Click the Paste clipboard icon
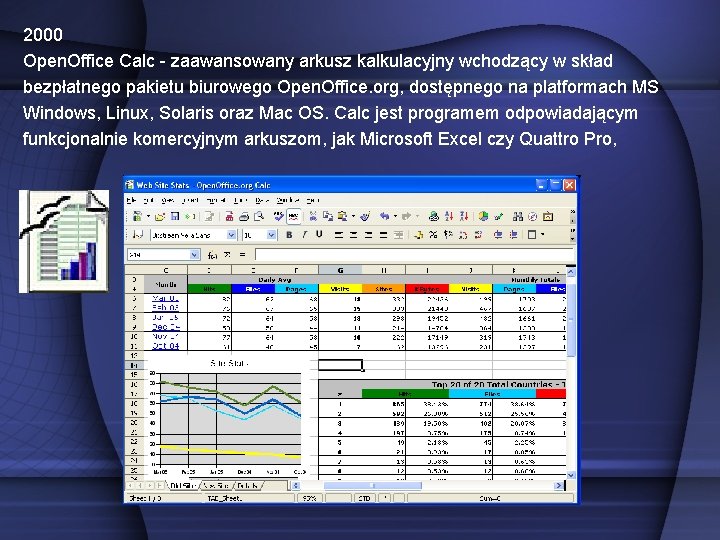This screenshot has height=540, width=720. coord(342,216)
